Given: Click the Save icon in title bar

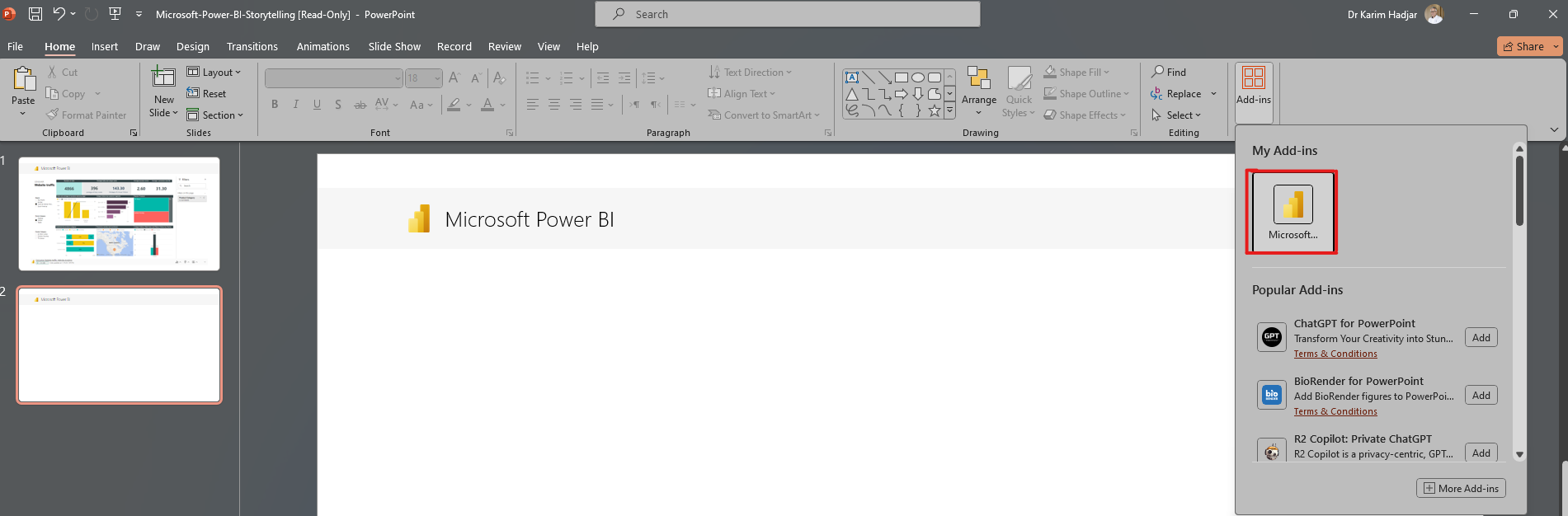Looking at the screenshot, I should 35,14.
